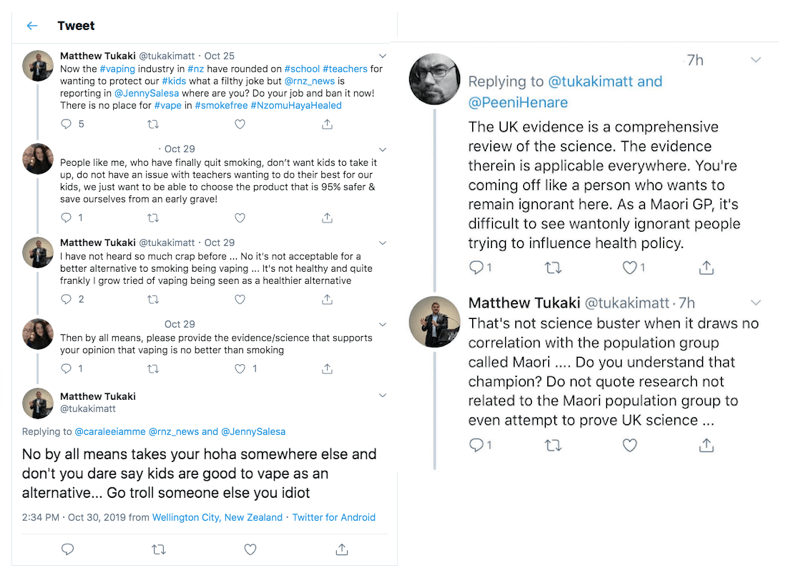Viewport: 810px width, 571px height.
Task: Retweet the Oct 25 #vaping tweet
Action: click(x=153, y=124)
